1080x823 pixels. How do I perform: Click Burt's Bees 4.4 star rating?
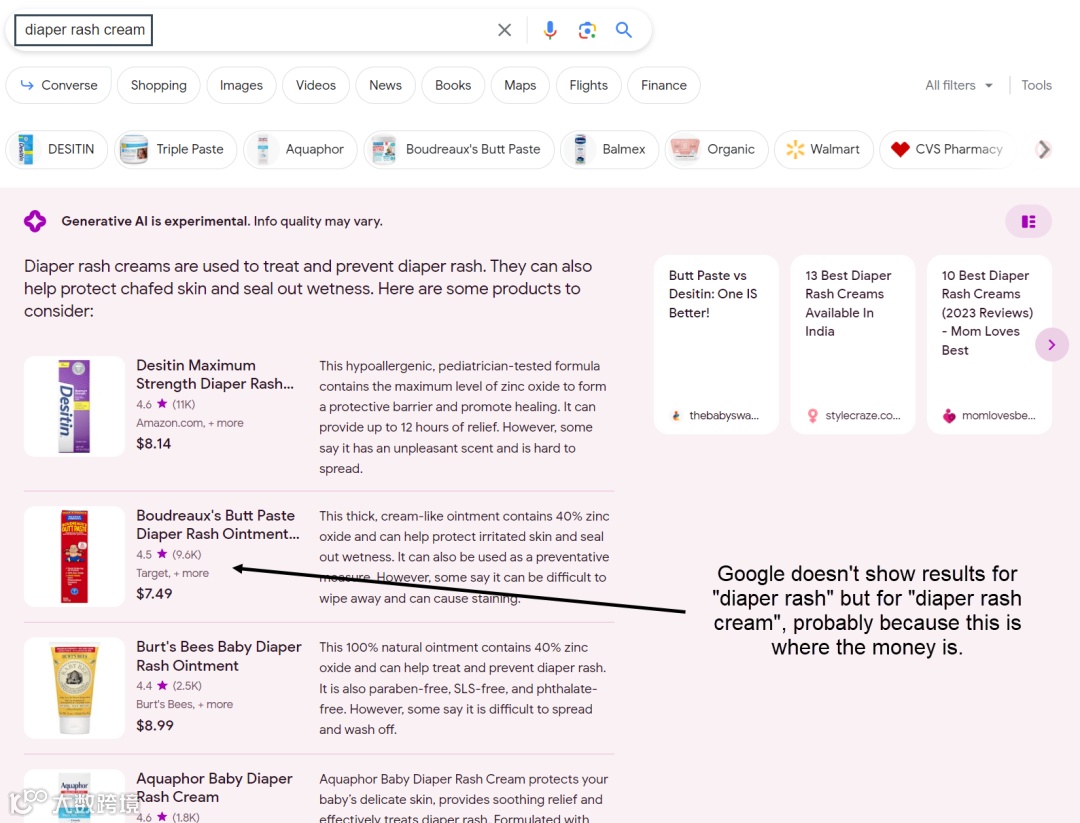click(x=169, y=686)
